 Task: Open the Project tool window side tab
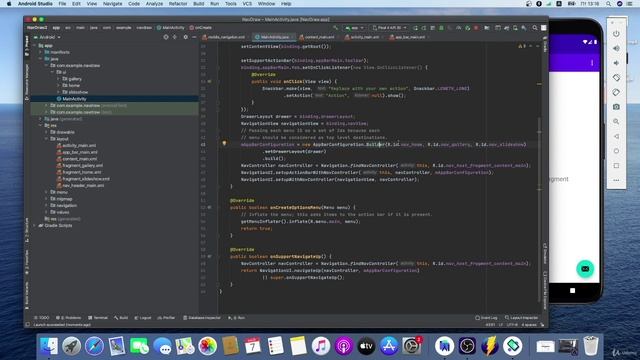pyautogui.click(x=27, y=46)
